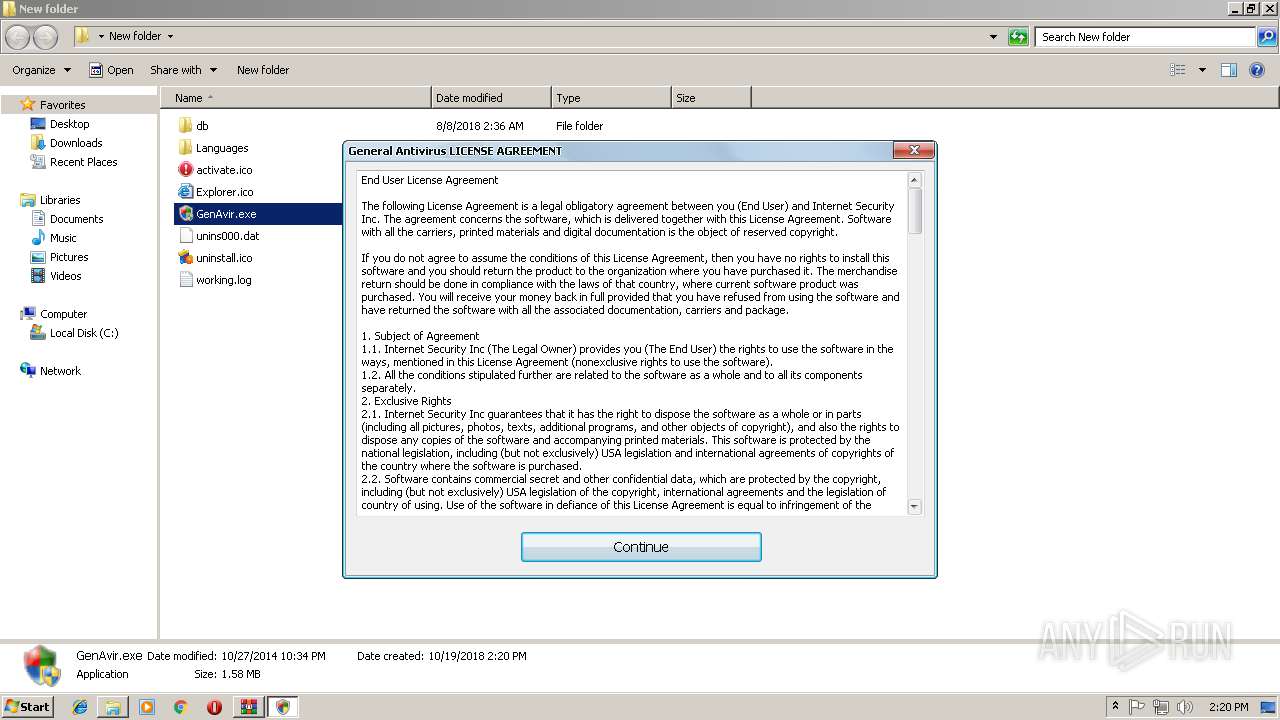
Task: Click the Back navigation button
Action: 17,37
